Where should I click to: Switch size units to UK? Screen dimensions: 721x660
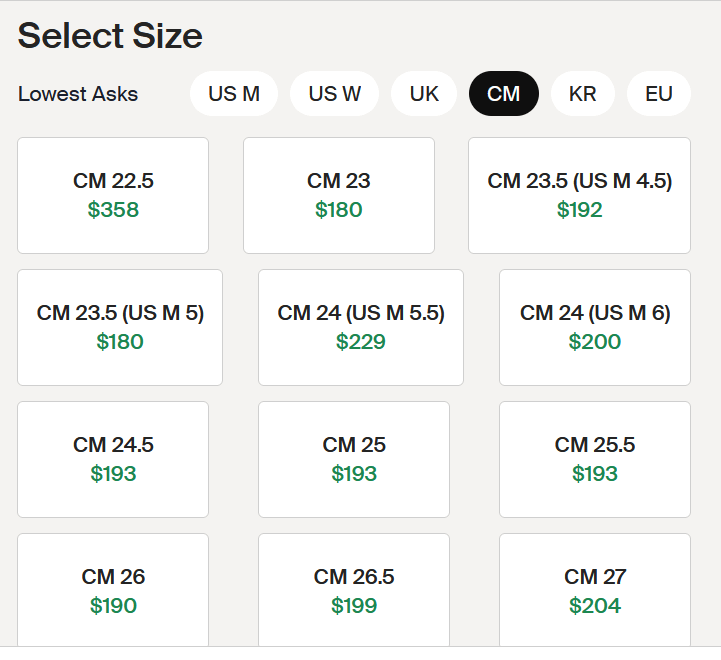pos(424,94)
